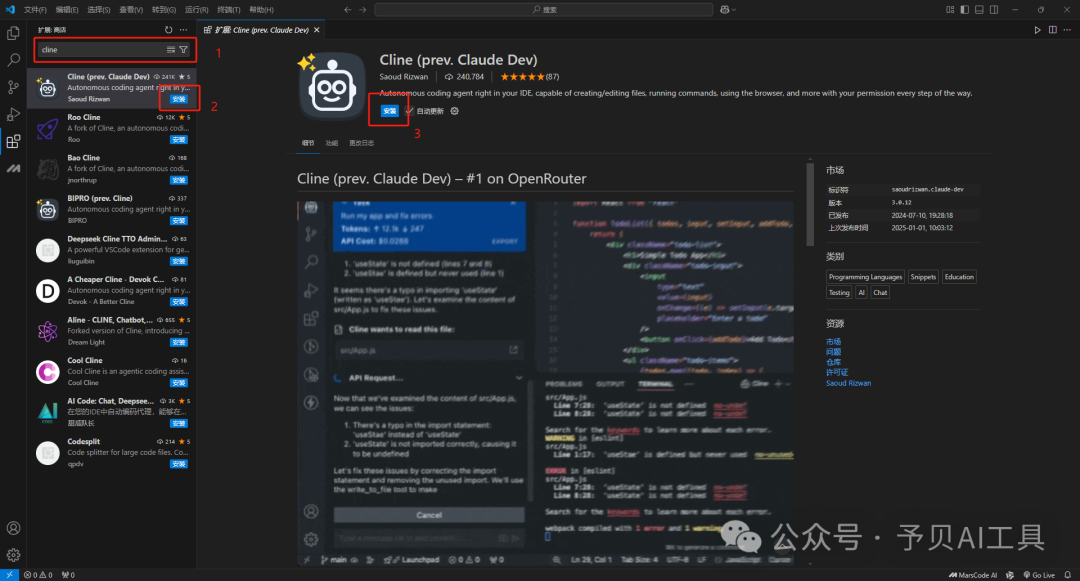Open the Extensions view icon
The image size is (1080, 581).
pos(13,142)
